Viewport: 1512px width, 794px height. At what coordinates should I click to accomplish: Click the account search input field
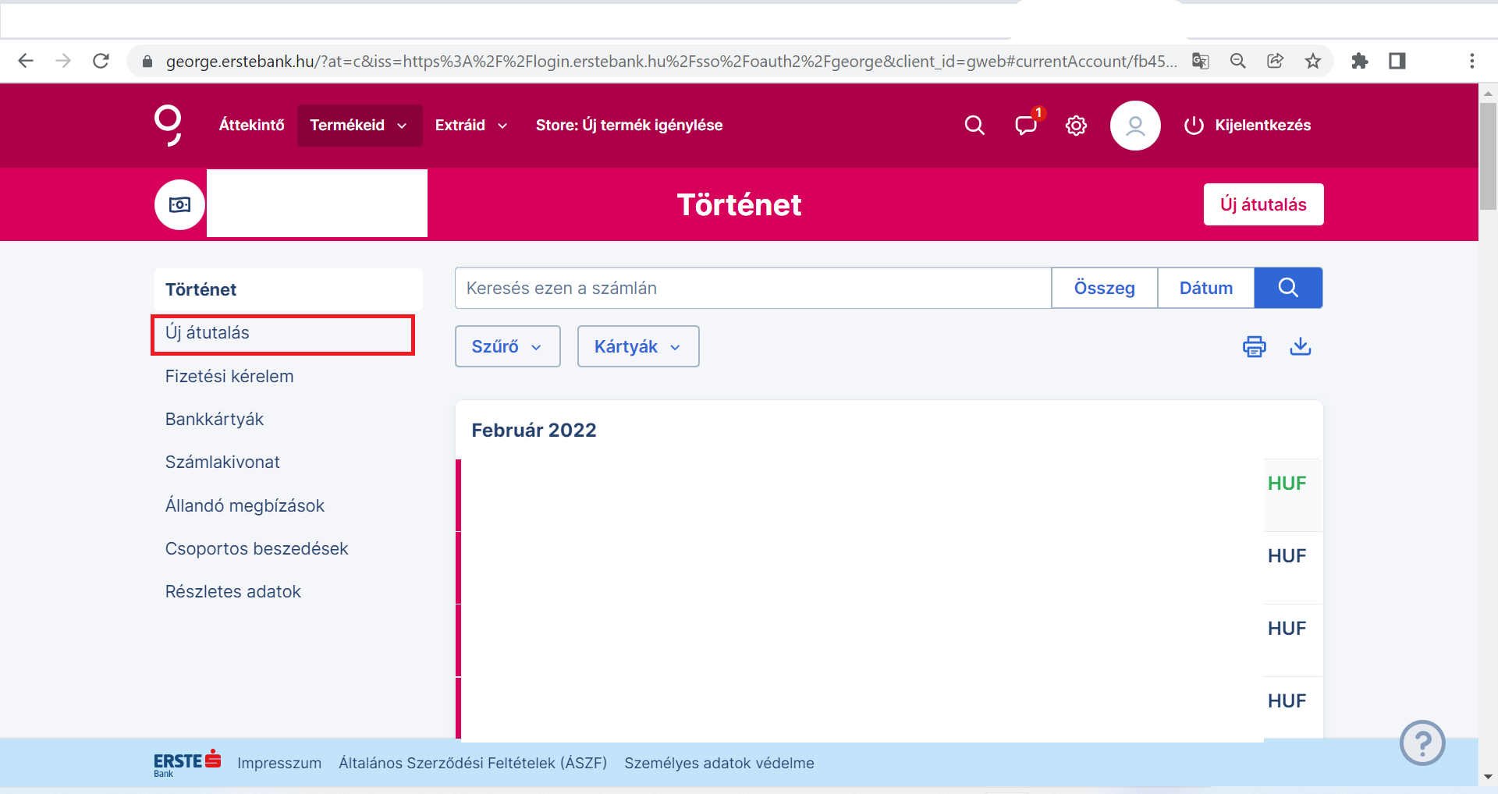coord(752,288)
